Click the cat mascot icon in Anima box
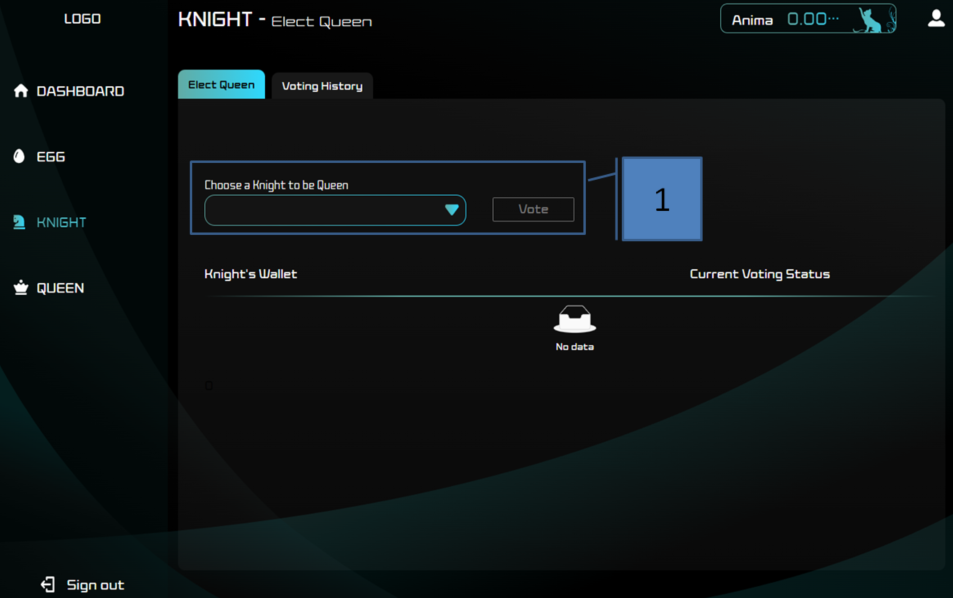This screenshot has height=598, width=953. coord(872,20)
